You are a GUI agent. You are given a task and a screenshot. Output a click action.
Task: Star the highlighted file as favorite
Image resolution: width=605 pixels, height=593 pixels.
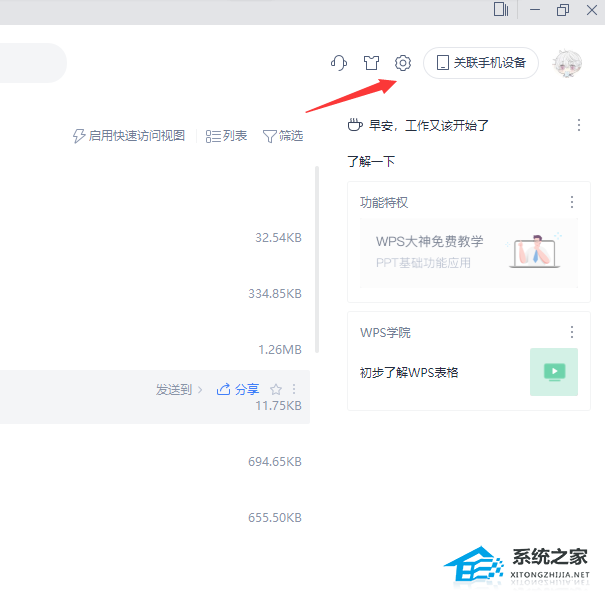276,389
